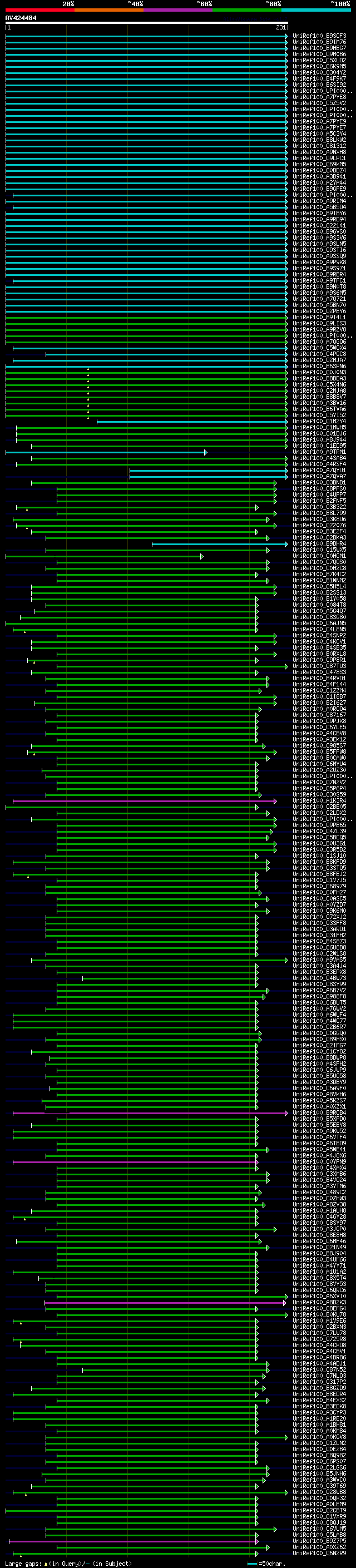
Task: Select the UniRef100_C7QQS0 entry
Action: [x=319, y=561]
